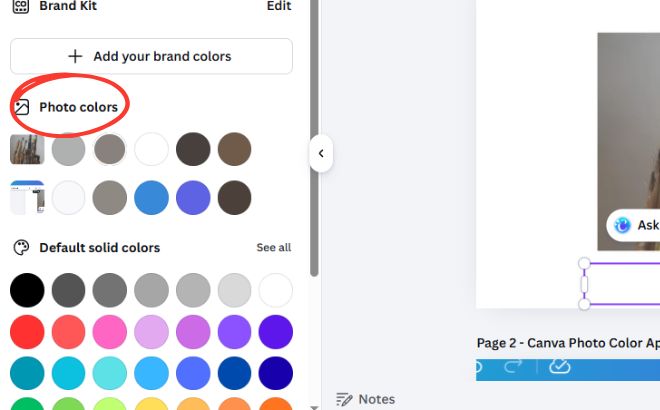
Task: Choose white in default solid colors
Action: pyautogui.click(x=275, y=290)
